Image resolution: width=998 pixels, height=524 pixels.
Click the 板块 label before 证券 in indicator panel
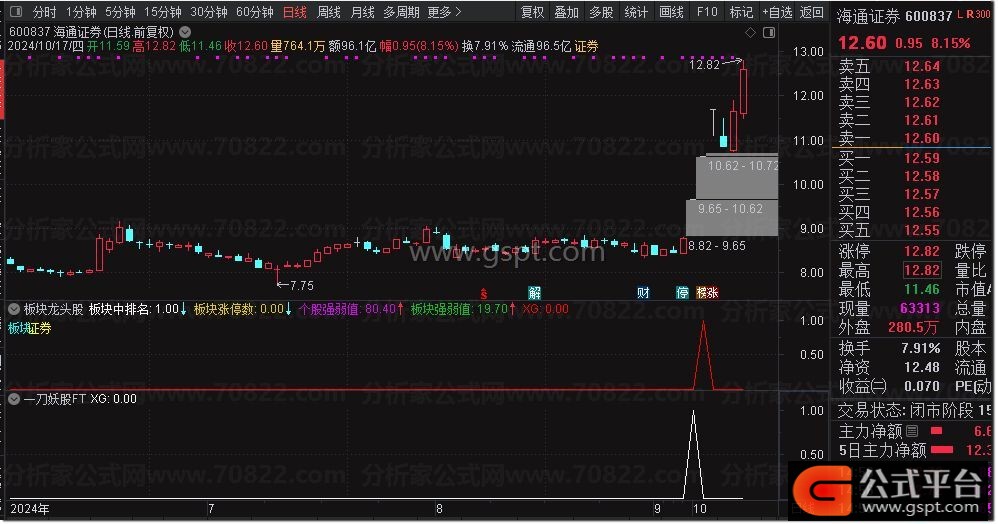pyautogui.click(x=18, y=329)
